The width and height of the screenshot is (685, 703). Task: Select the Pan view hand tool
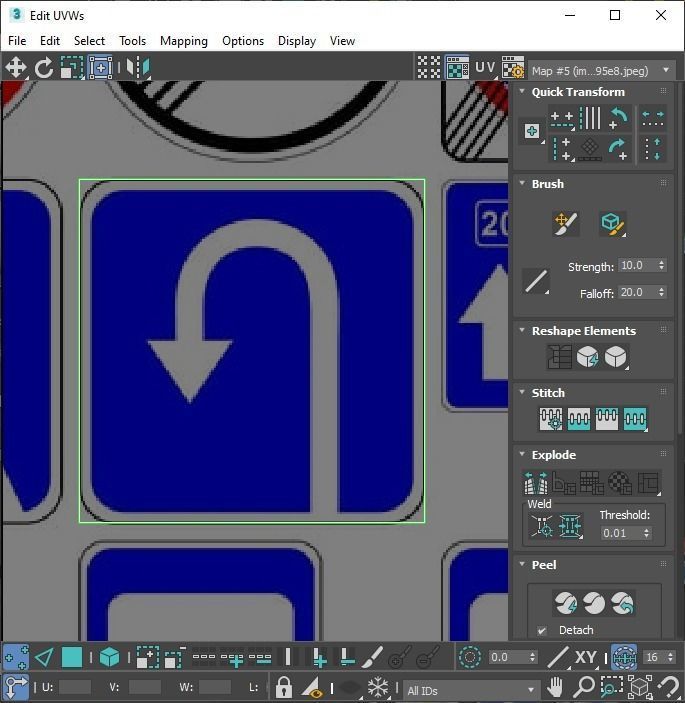(555, 686)
